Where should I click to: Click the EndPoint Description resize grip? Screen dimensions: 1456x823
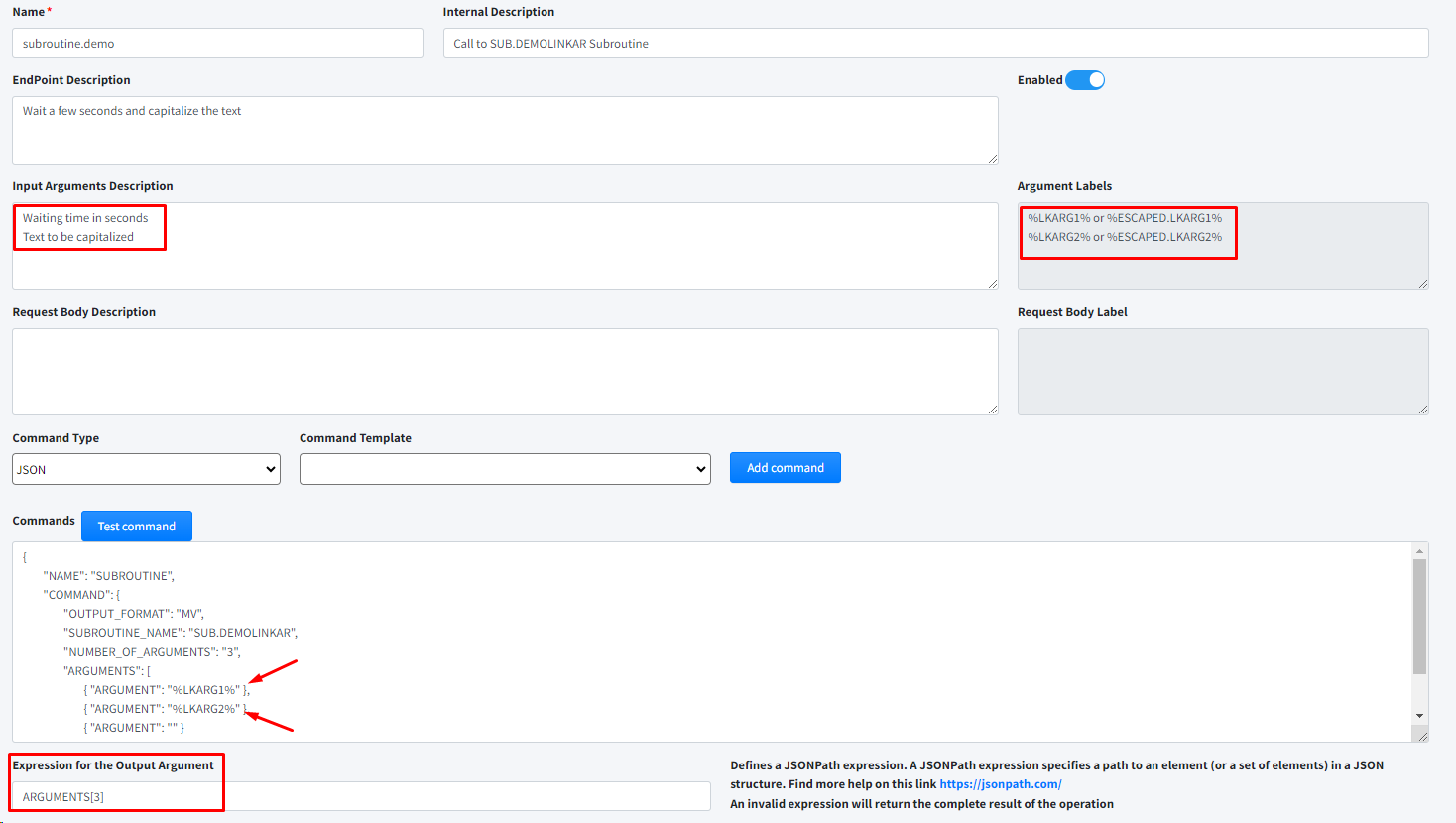click(x=992, y=158)
